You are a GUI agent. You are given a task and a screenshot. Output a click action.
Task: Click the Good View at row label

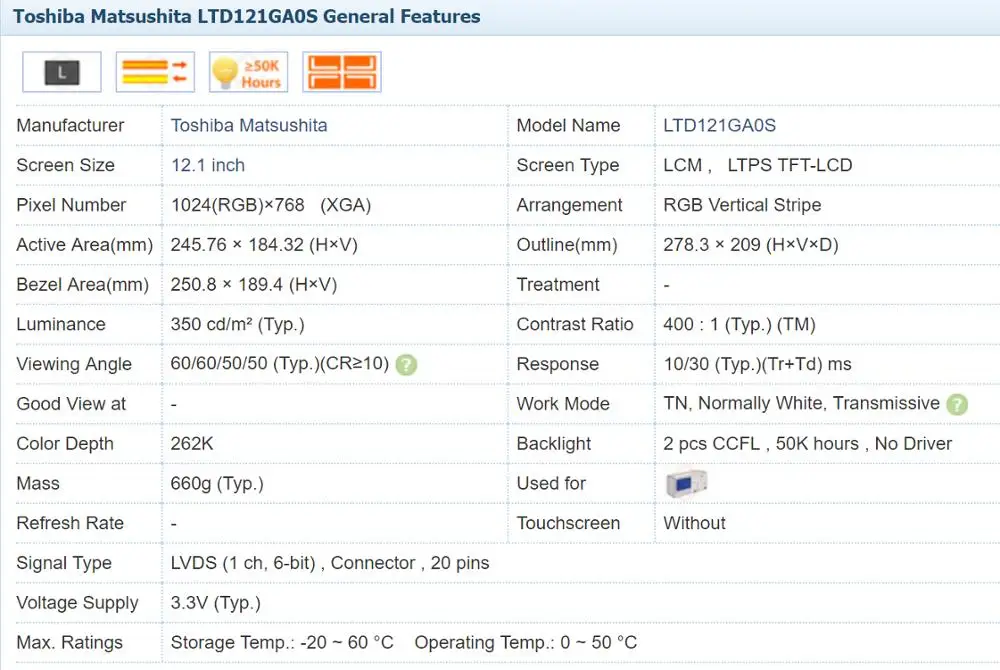tap(71, 404)
